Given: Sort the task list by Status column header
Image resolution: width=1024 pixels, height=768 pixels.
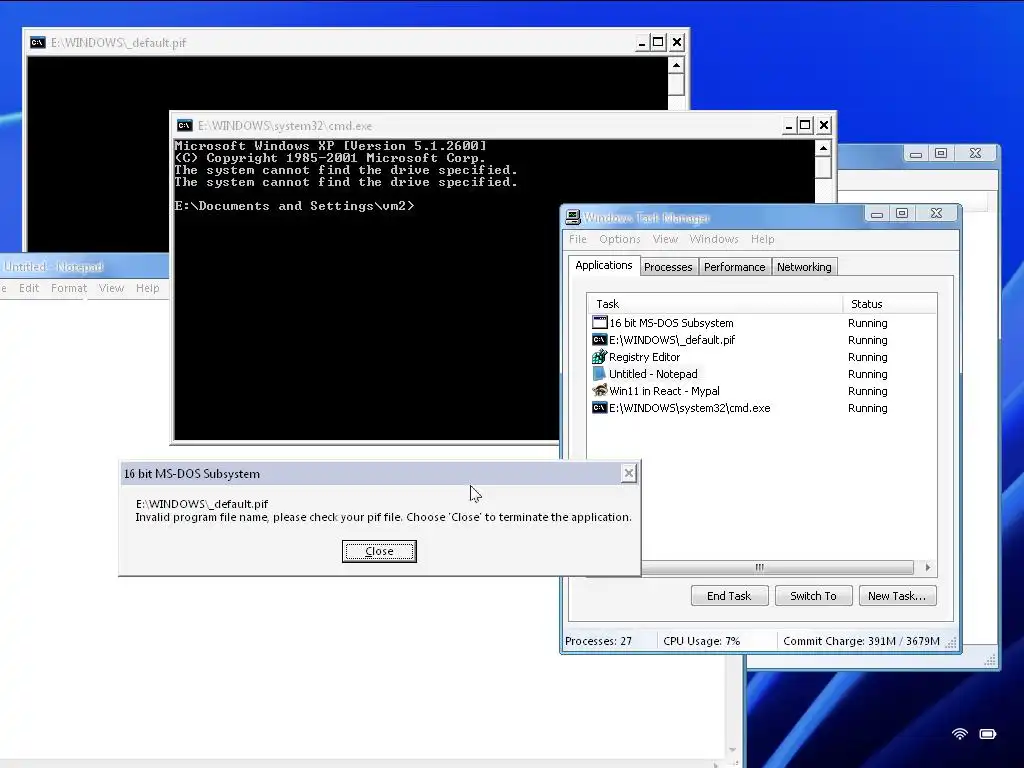Looking at the screenshot, I should click(x=889, y=304).
